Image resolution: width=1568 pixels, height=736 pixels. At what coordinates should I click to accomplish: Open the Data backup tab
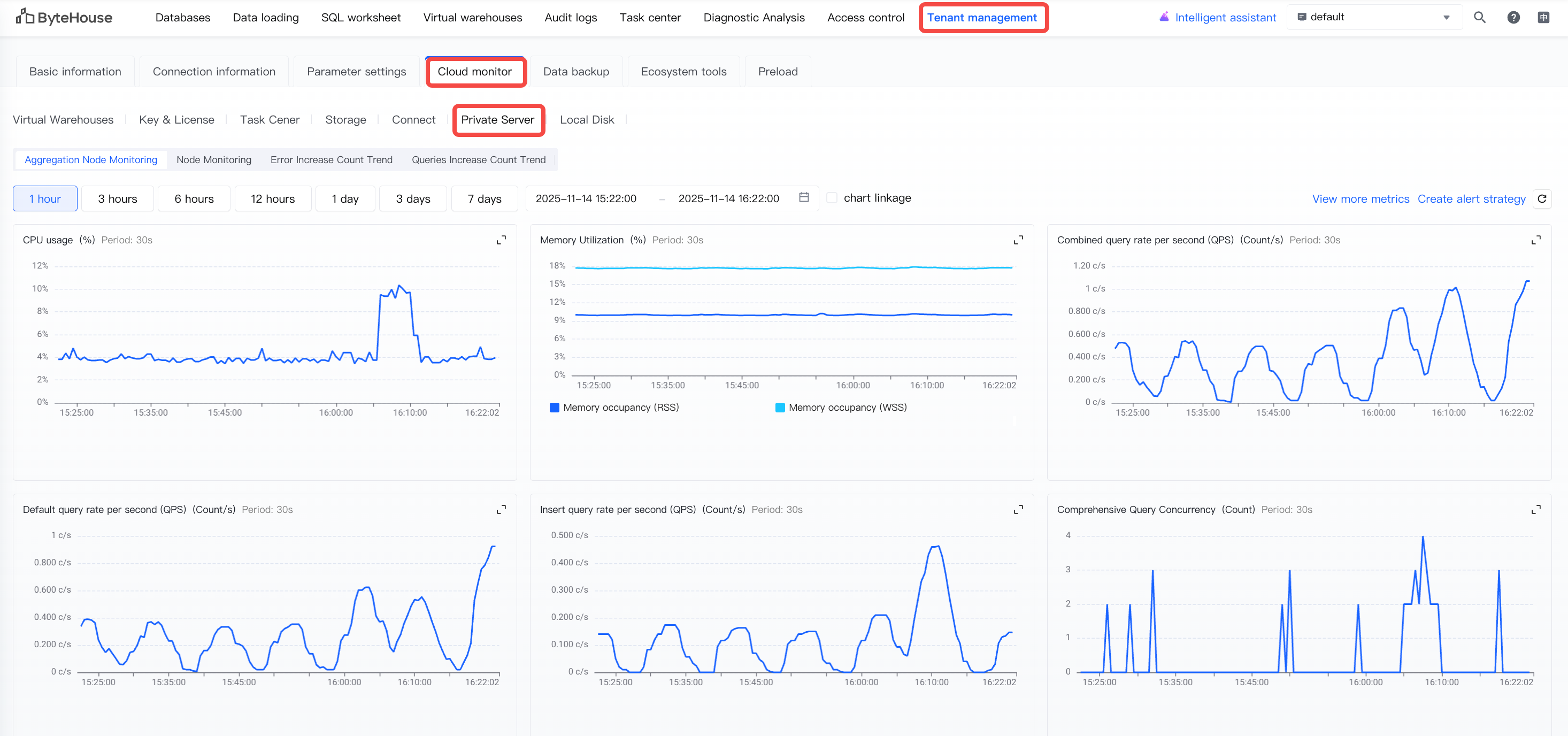point(576,71)
